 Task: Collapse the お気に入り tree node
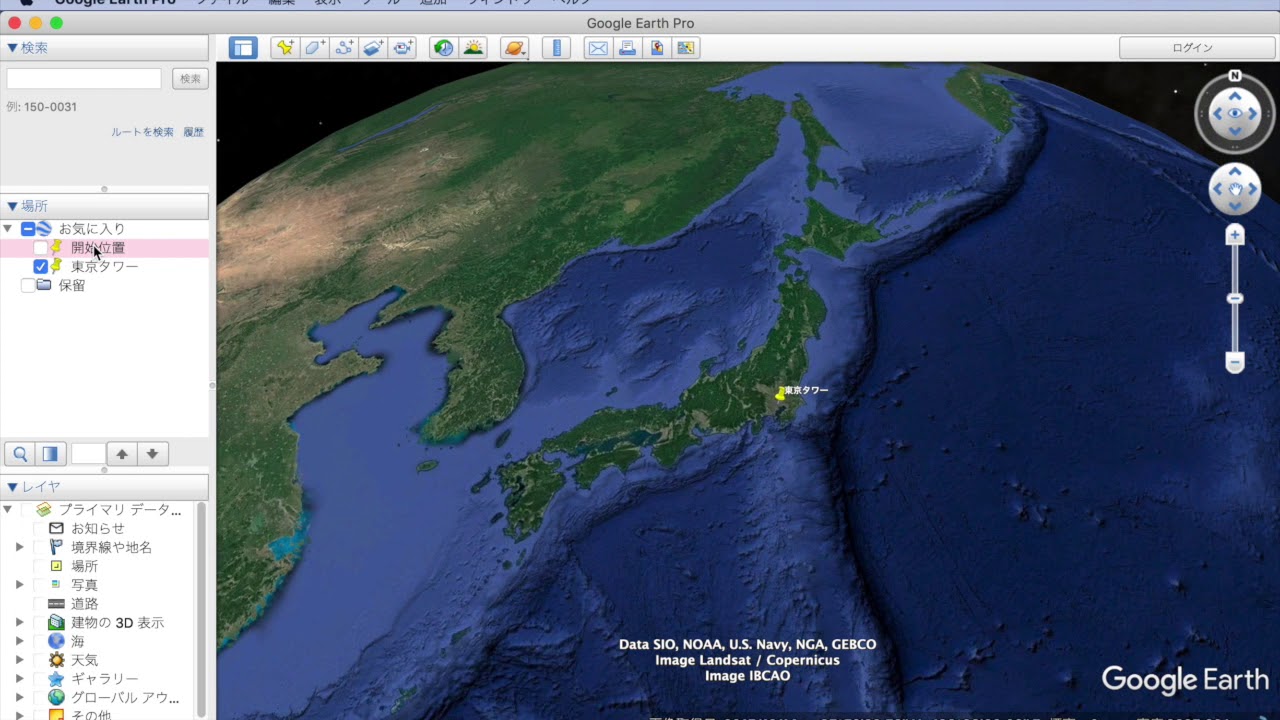(8, 229)
